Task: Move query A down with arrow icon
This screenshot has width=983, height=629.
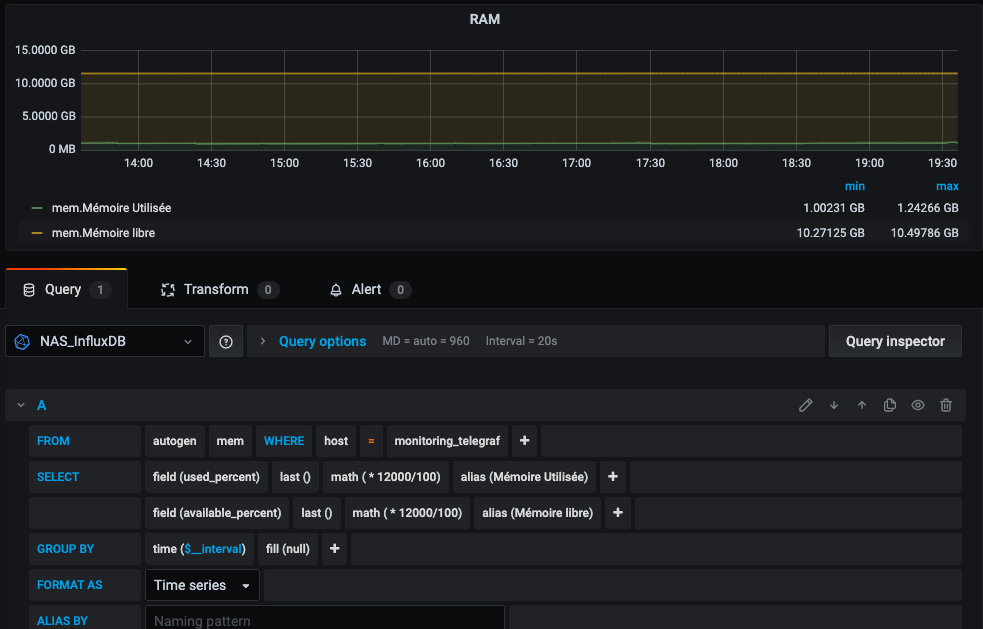Action: 834,405
